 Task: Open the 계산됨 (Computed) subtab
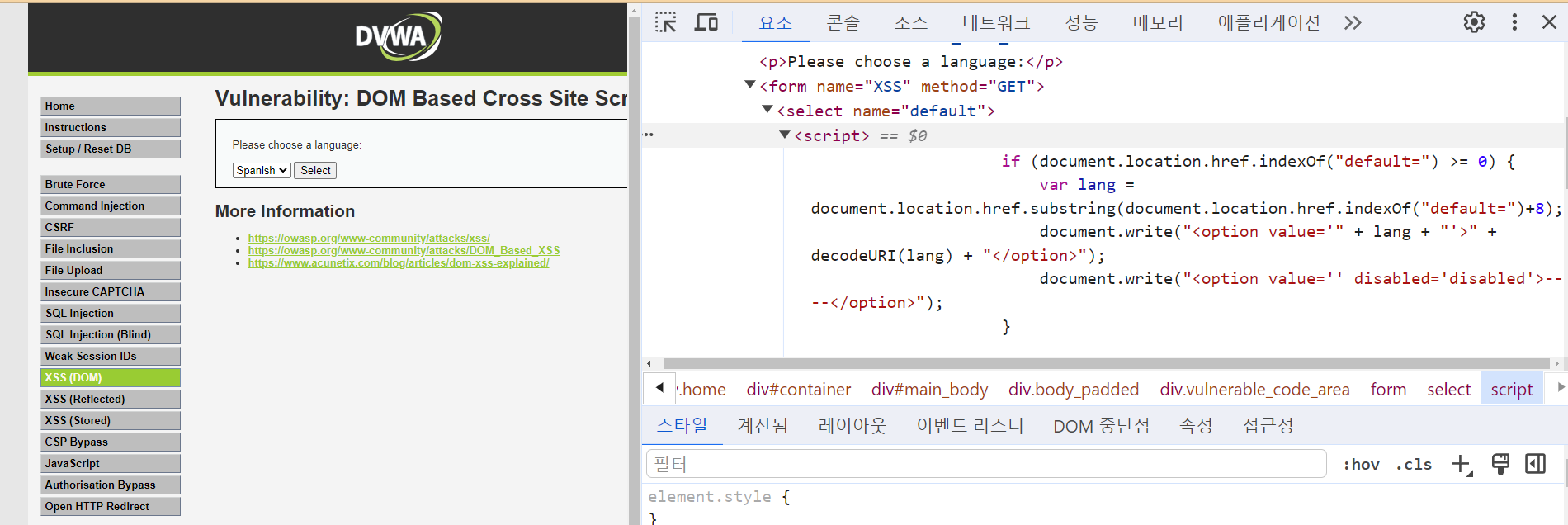[x=763, y=425]
